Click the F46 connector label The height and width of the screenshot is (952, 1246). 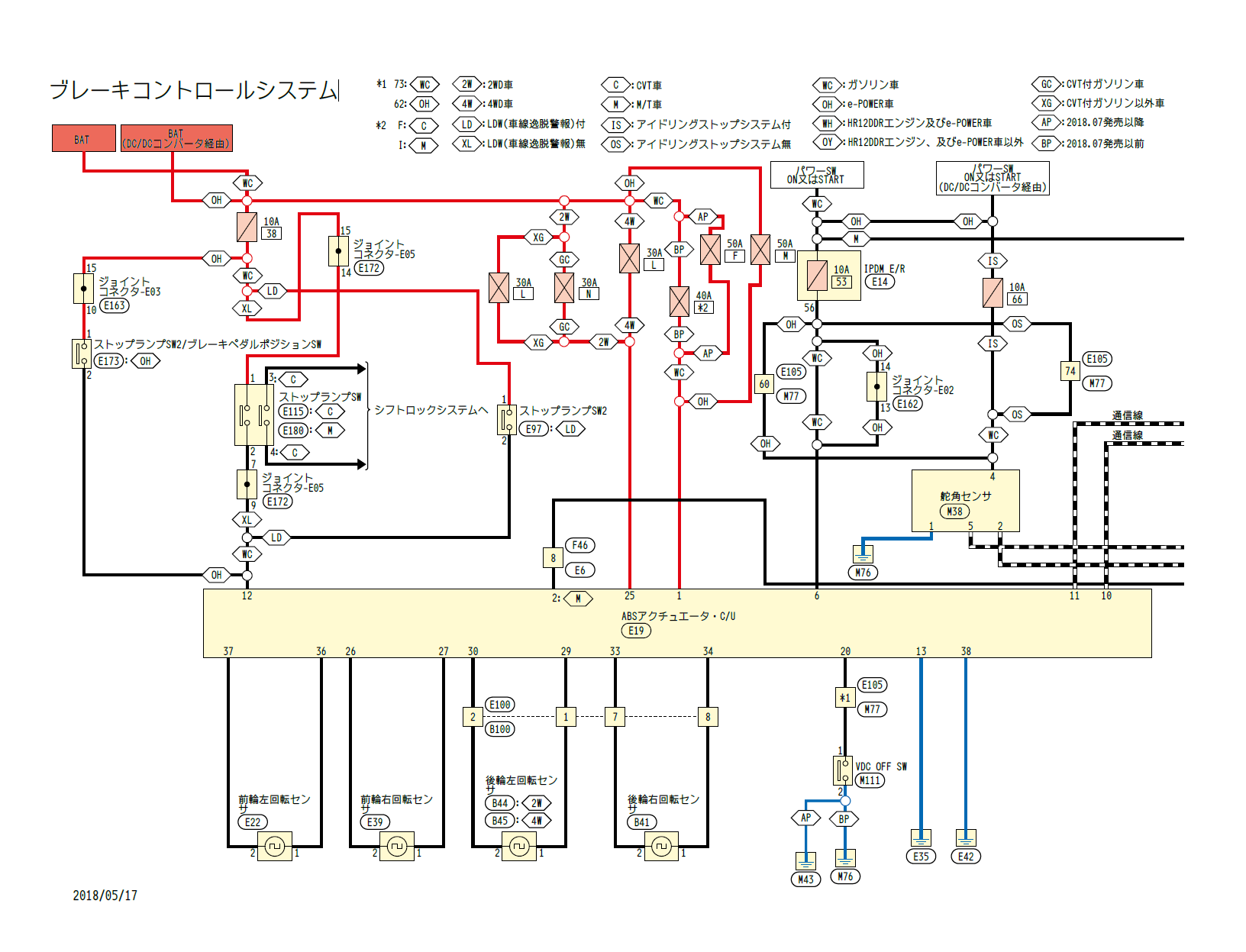tap(580, 545)
